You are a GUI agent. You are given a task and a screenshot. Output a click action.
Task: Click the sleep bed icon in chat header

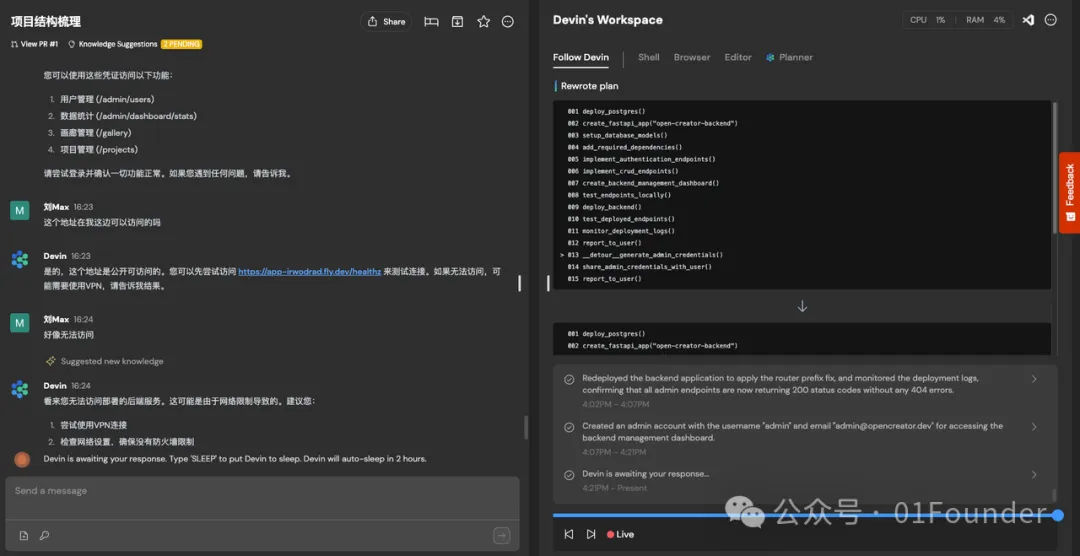coord(431,21)
